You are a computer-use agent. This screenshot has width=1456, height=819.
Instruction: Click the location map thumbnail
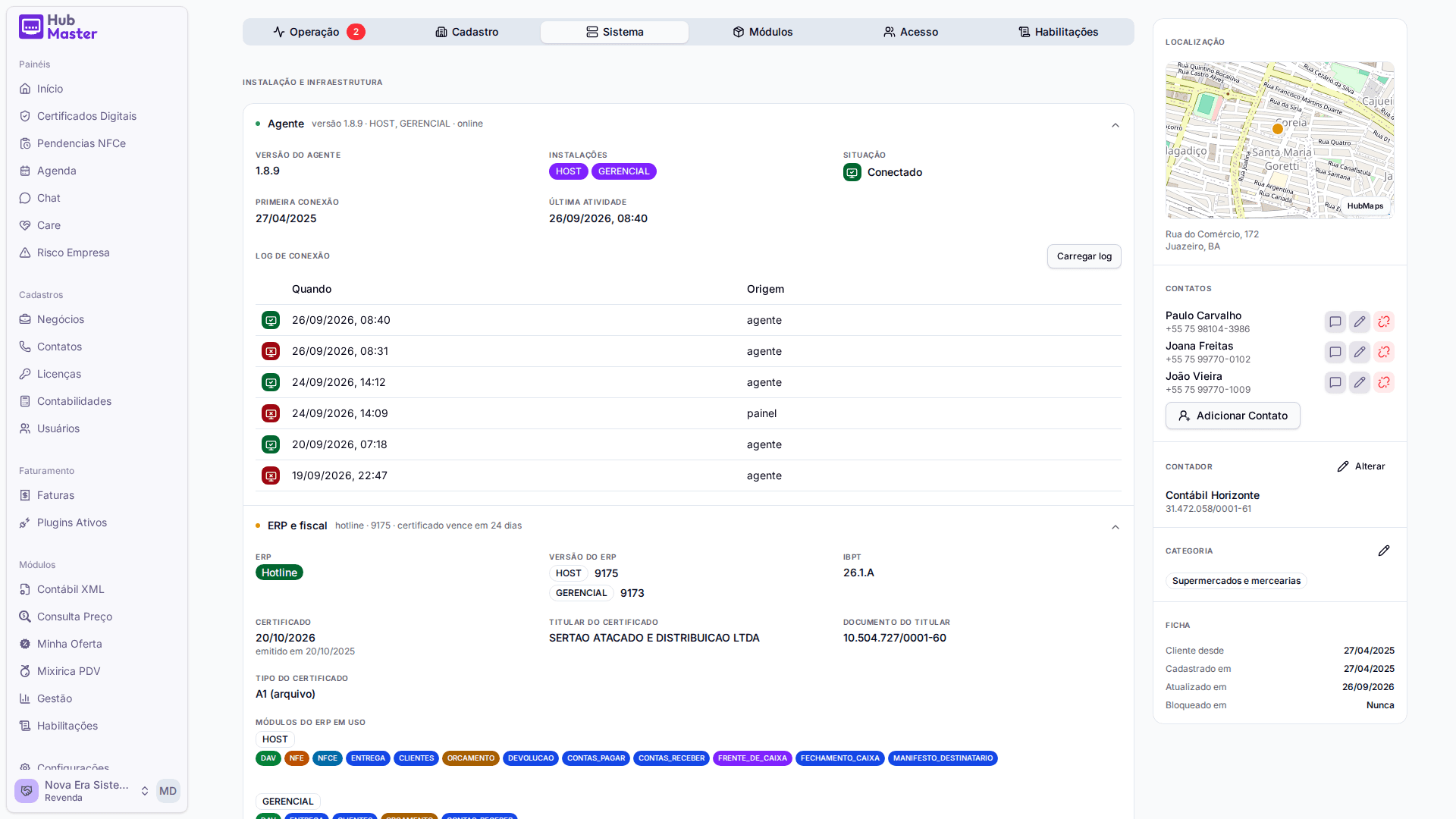(x=1279, y=140)
